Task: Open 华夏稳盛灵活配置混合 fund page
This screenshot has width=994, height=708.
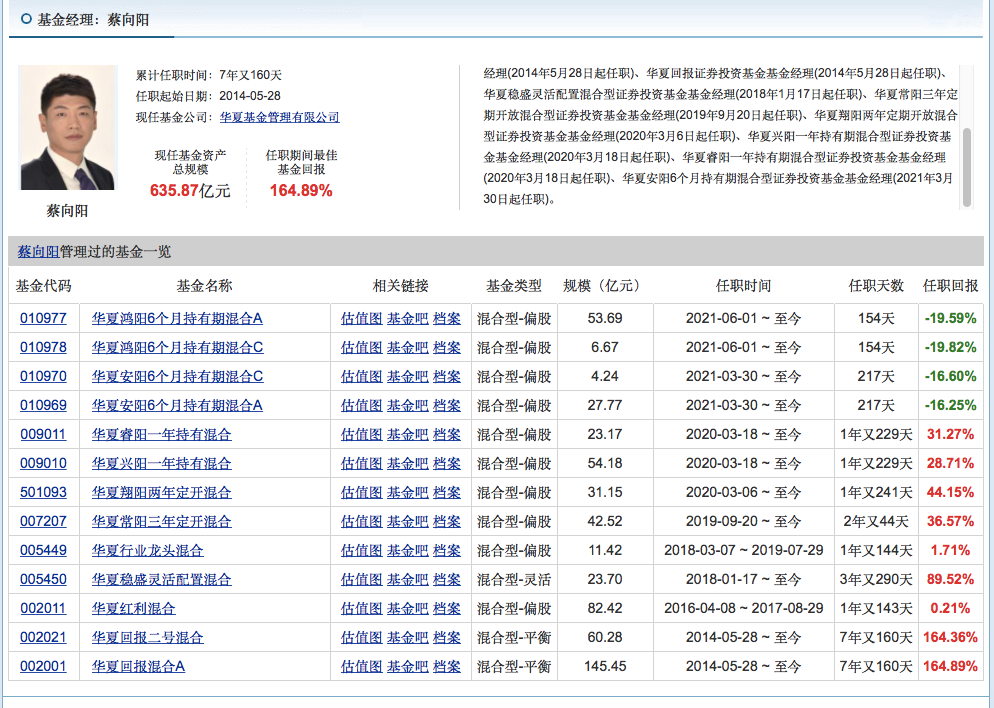Action: [x=162, y=579]
